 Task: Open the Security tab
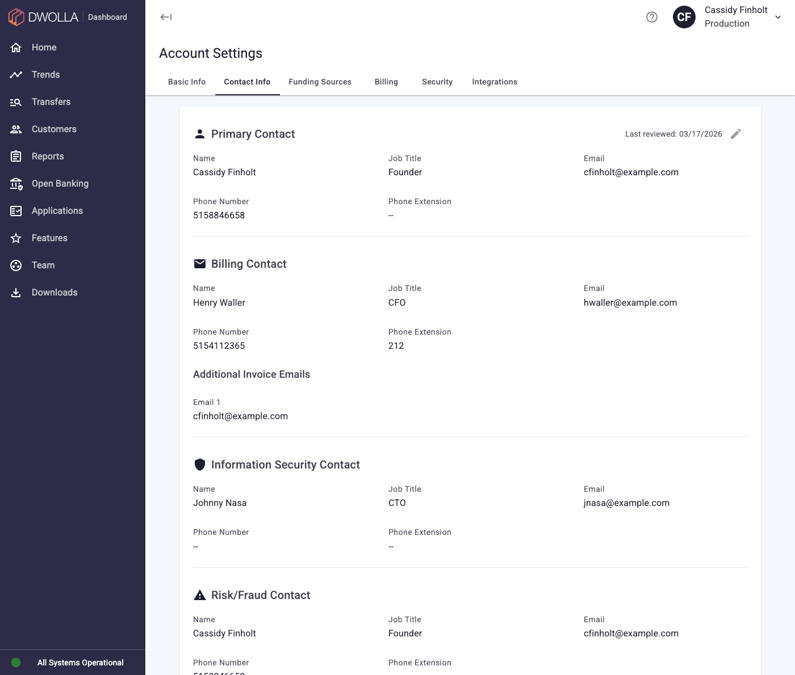coord(437,82)
